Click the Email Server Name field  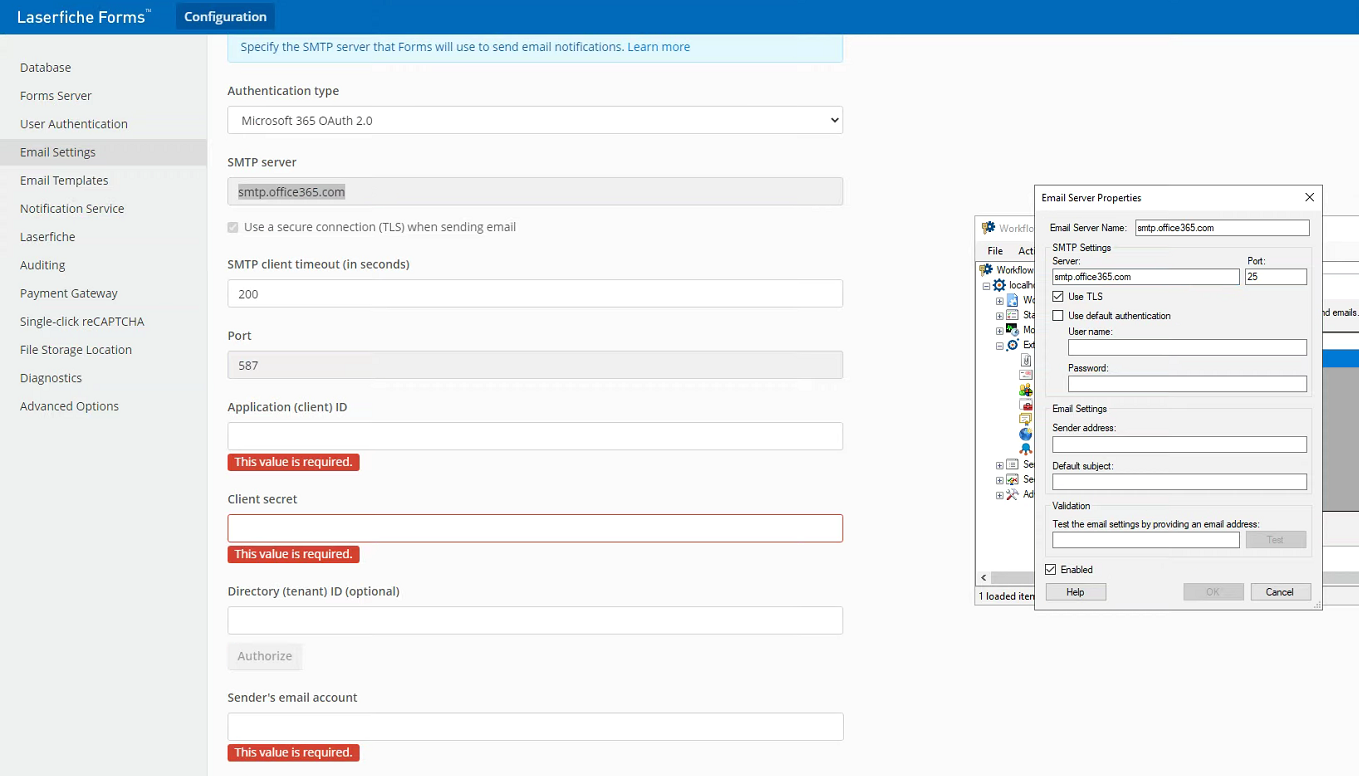coord(1222,228)
